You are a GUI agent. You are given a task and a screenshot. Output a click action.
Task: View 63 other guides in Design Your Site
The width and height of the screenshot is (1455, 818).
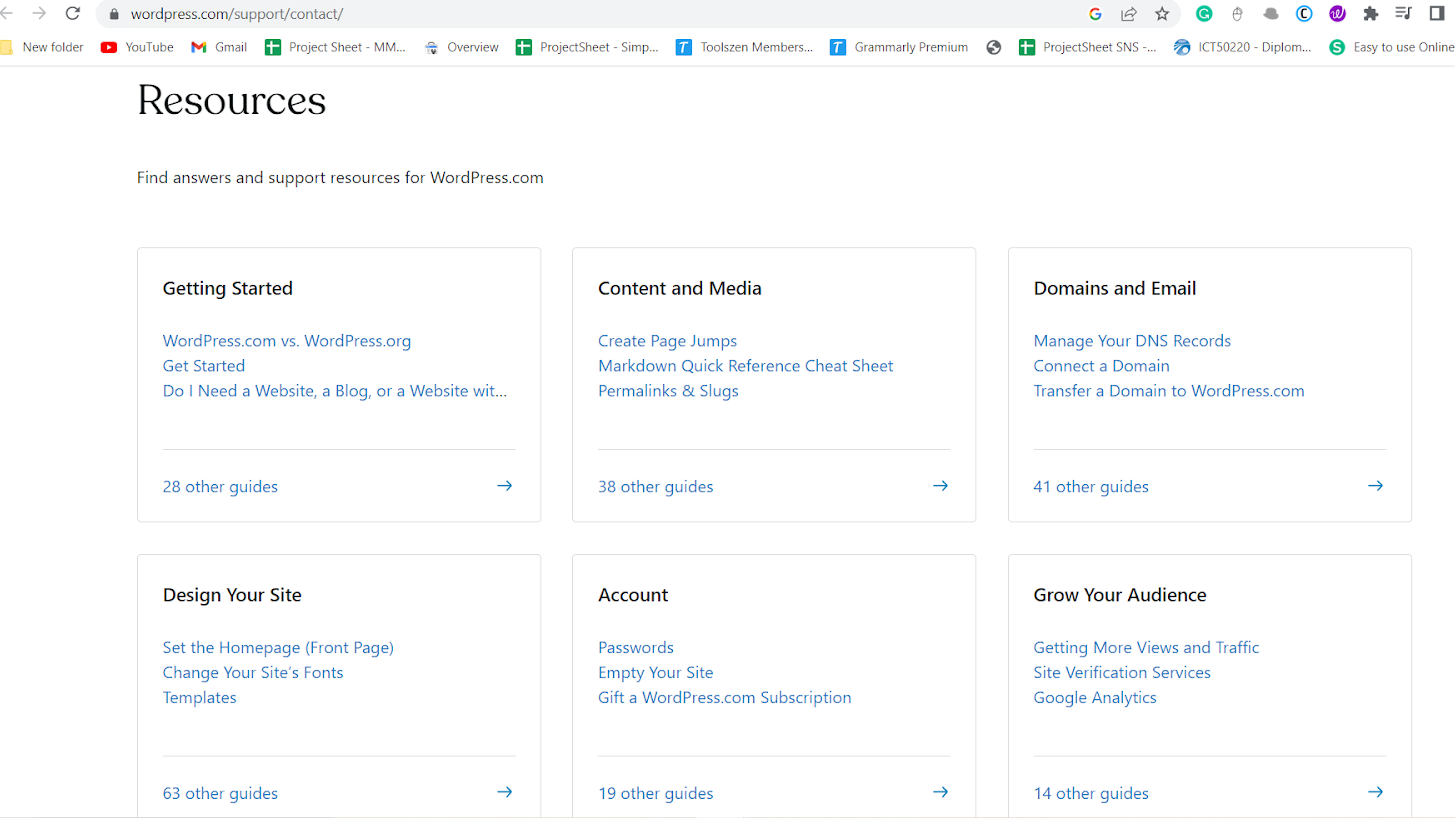tap(220, 794)
